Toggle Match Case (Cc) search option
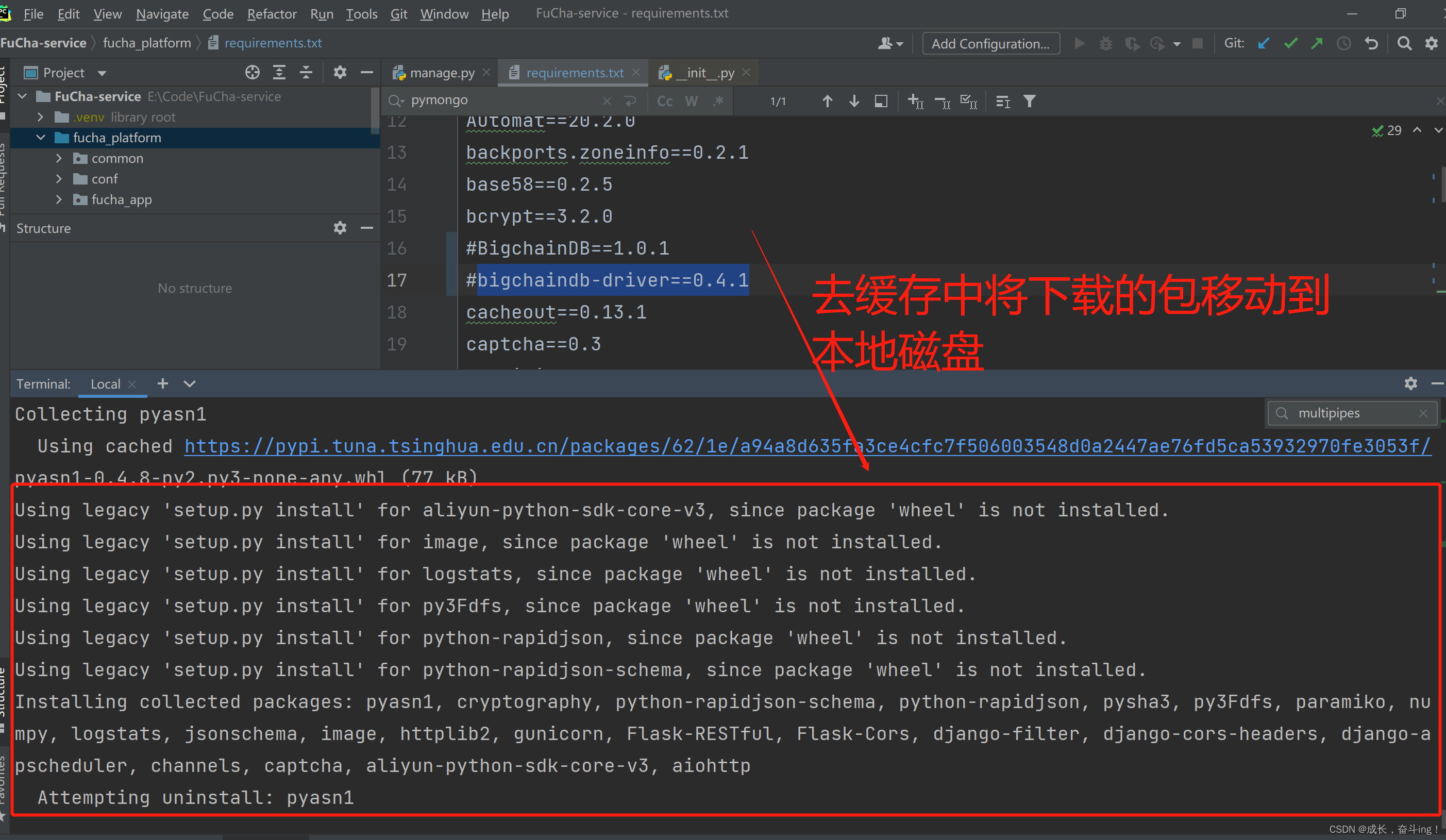 coord(664,102)
